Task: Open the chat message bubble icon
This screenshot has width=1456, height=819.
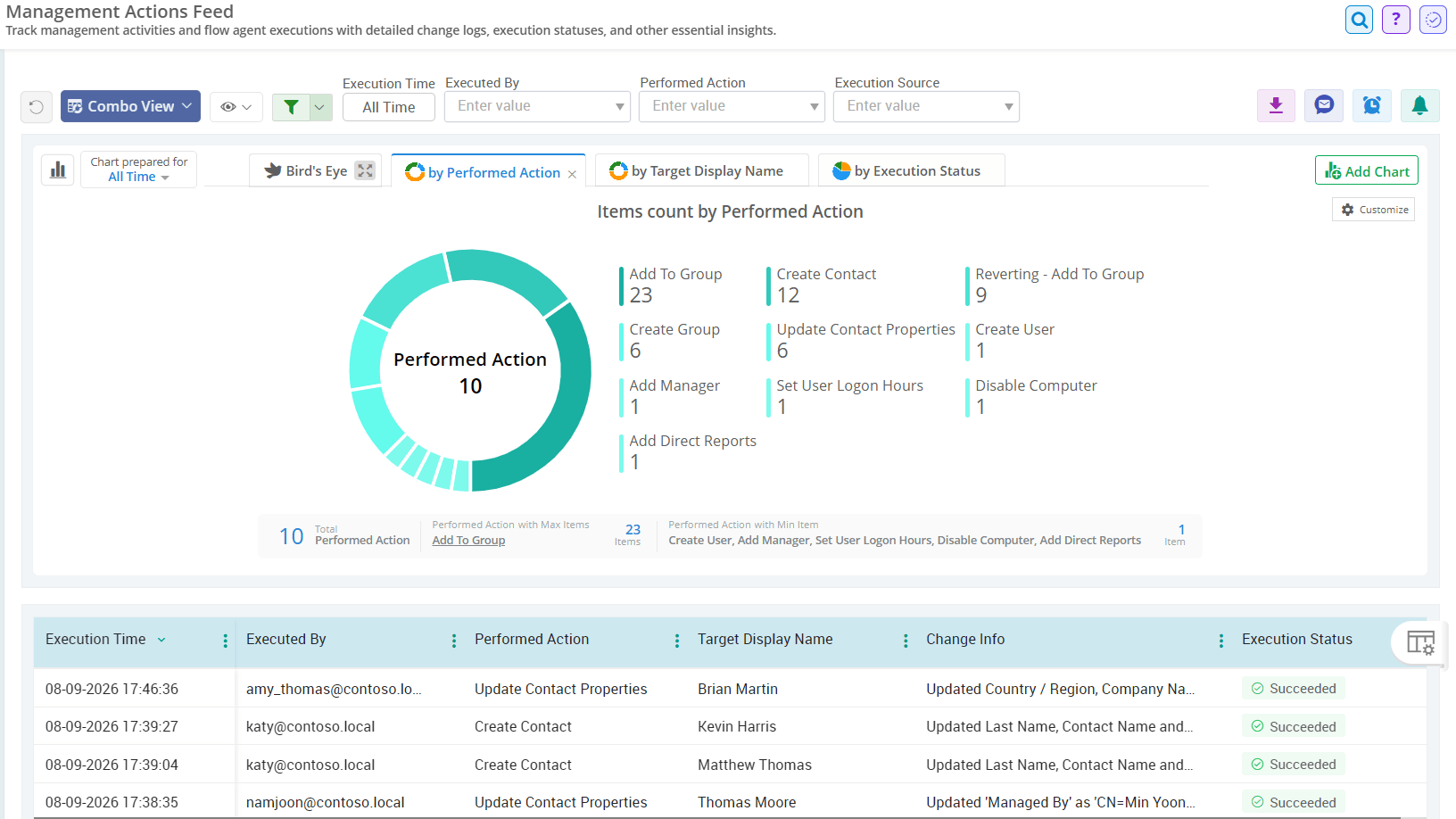Action: (1324, 105)
